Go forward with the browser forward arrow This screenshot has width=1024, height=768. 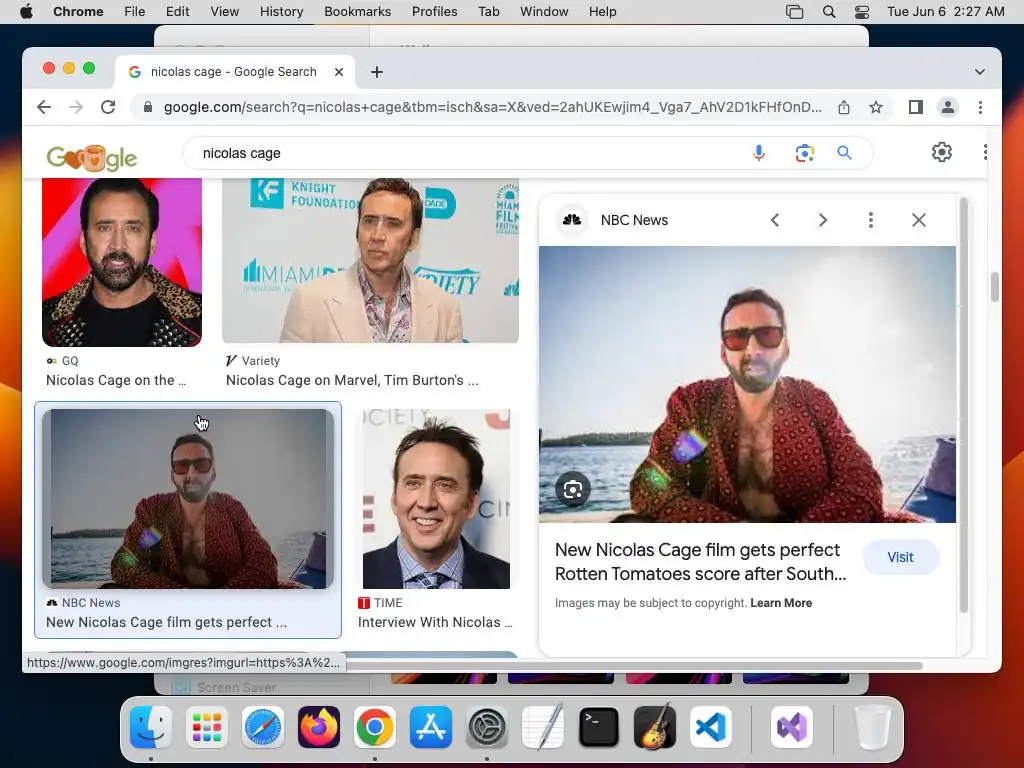click(76, 107)
